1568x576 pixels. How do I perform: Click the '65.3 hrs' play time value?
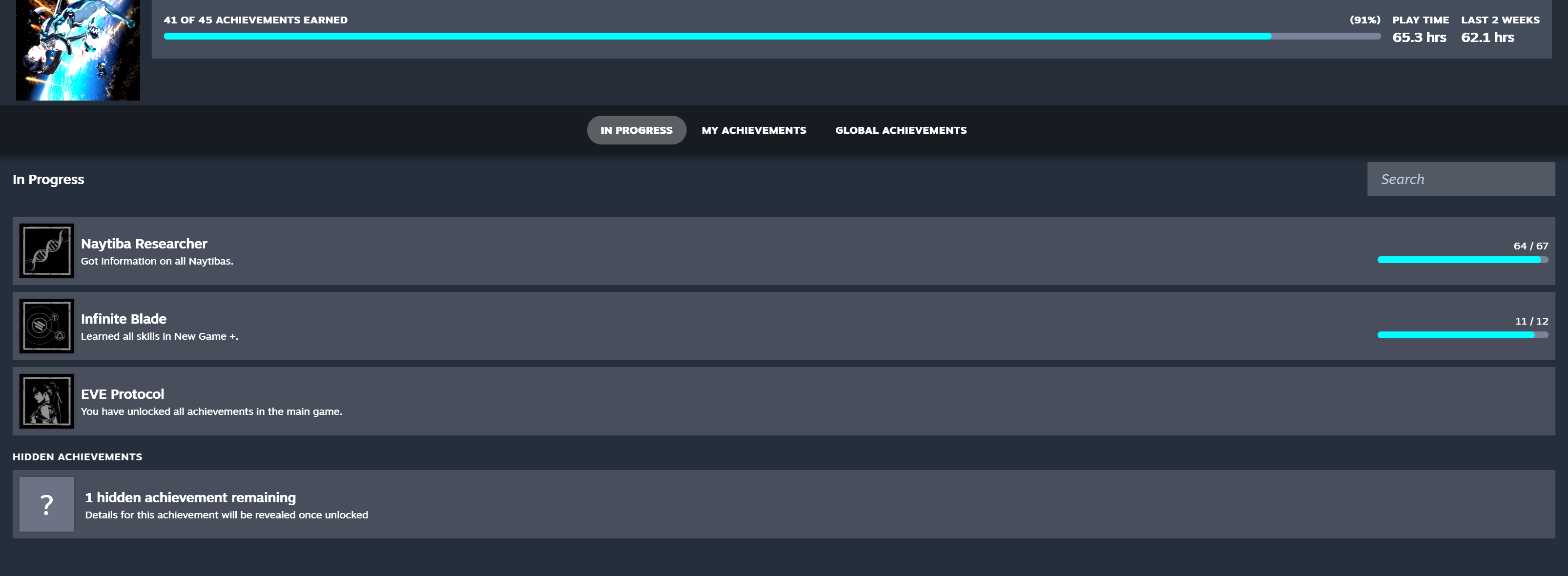1419,37
